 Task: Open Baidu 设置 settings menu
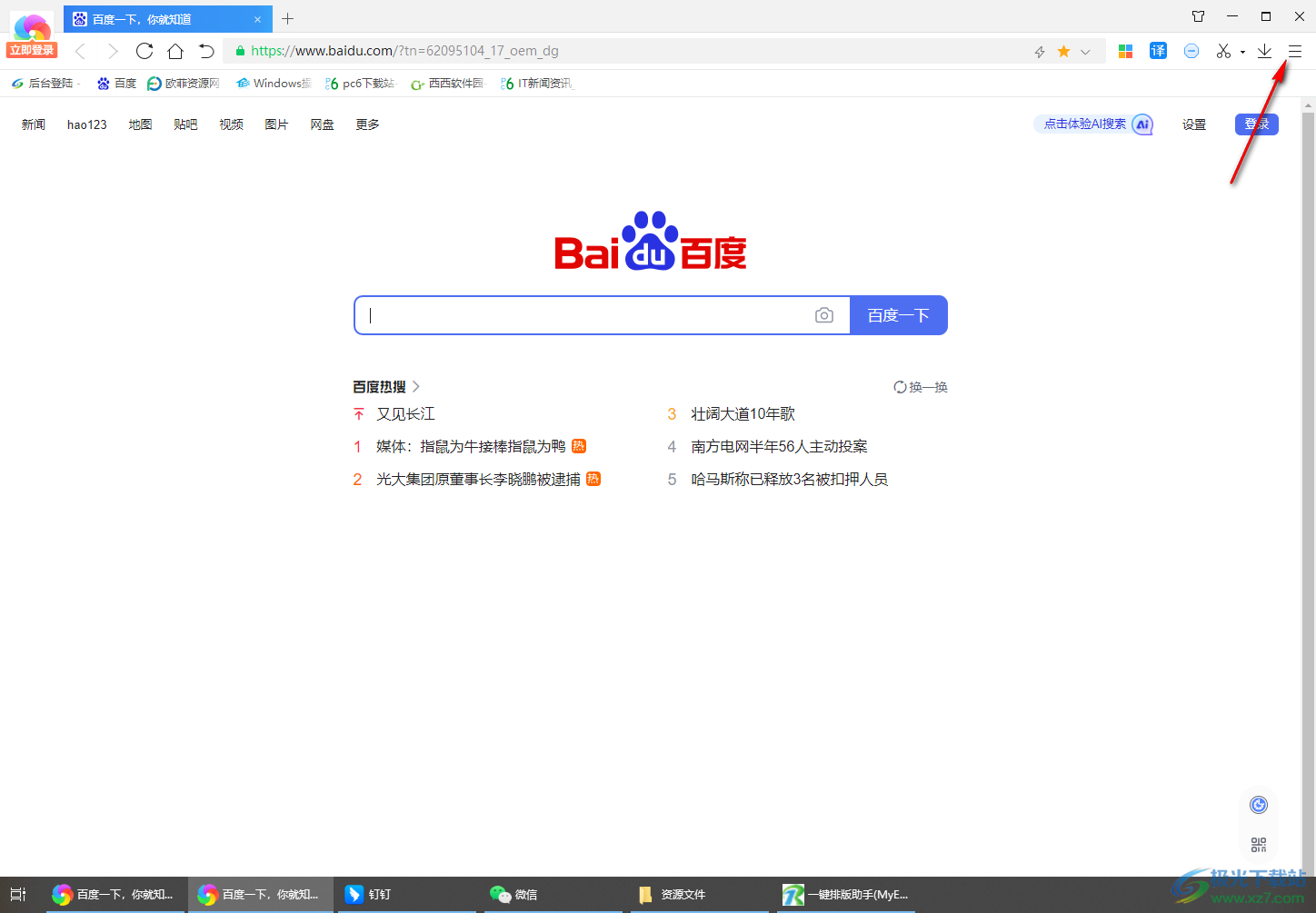click(x=1194, y=124)
